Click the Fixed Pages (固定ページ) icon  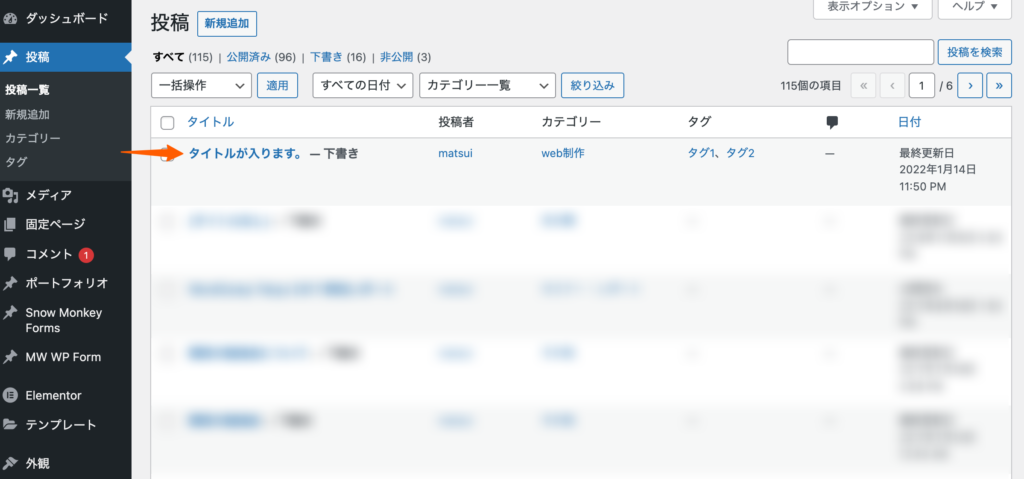tap(11, 224)
